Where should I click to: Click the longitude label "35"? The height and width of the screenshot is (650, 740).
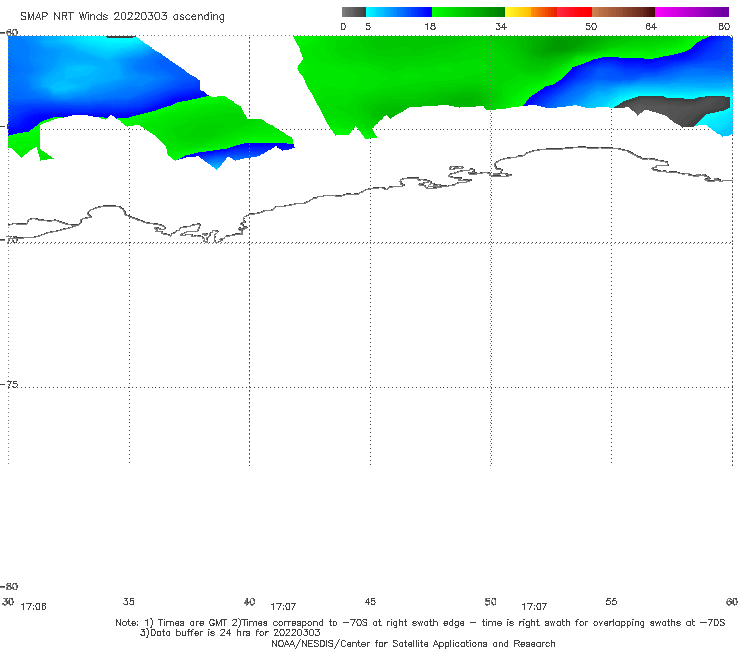pyautogui.click(x=129, y=601)
